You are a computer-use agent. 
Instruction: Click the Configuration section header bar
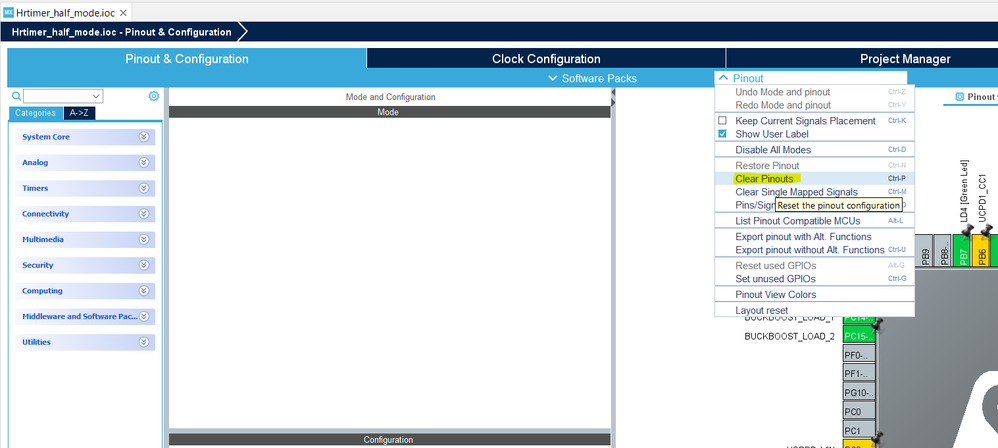tap(389, 440)
